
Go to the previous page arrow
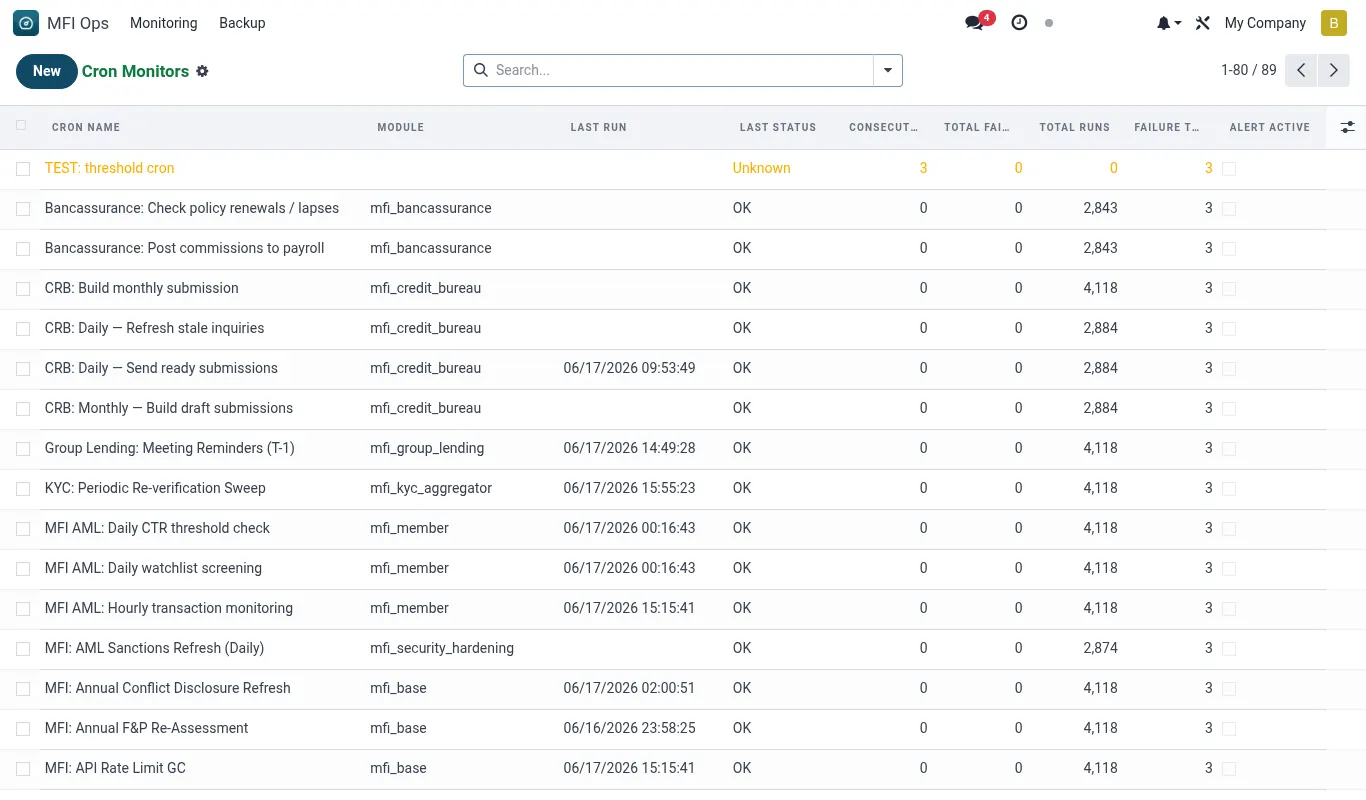click(1301, 70)
